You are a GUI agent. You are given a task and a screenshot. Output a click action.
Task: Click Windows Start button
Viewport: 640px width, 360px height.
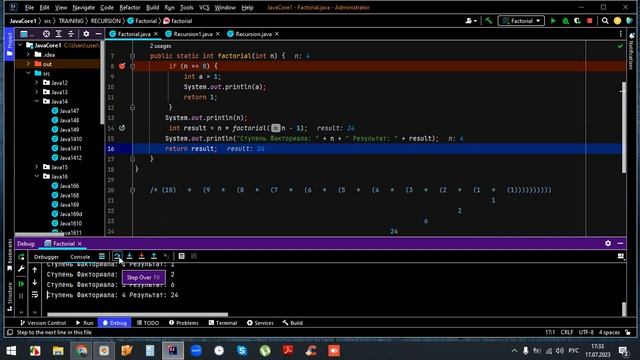(x=11, y=351)
